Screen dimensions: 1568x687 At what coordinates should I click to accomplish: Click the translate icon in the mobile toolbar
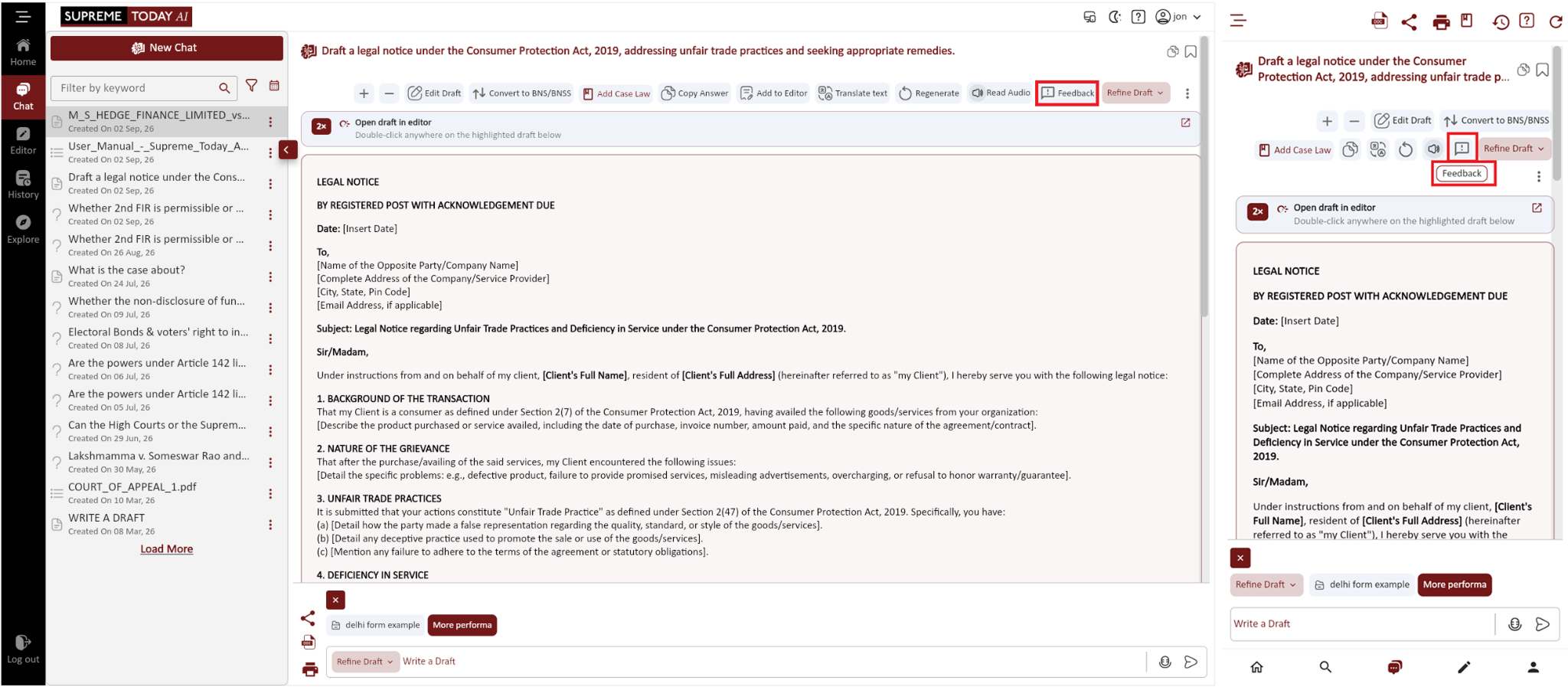click(1378, 149)
